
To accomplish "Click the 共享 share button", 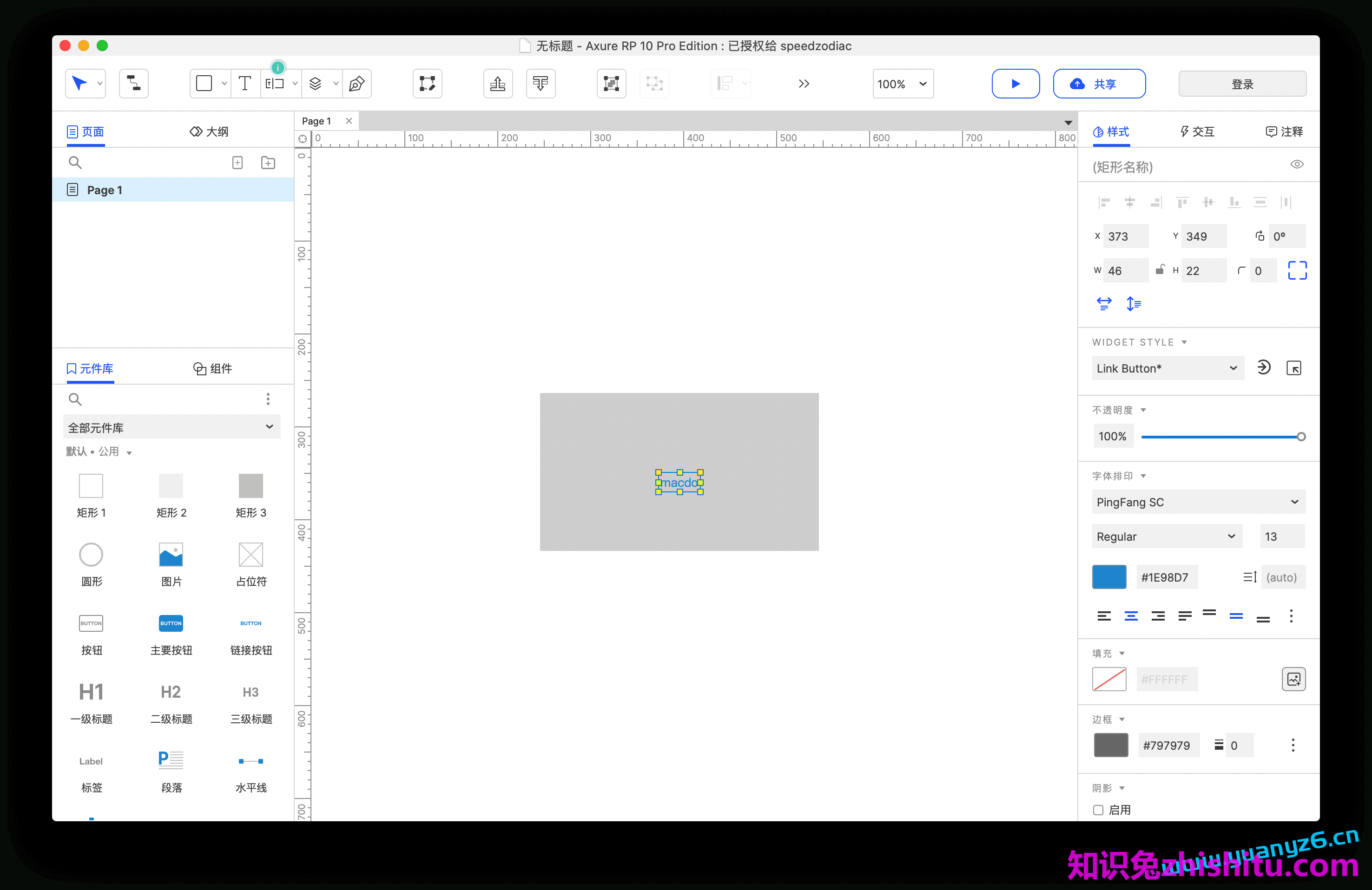I will [x=1099, y=84].
